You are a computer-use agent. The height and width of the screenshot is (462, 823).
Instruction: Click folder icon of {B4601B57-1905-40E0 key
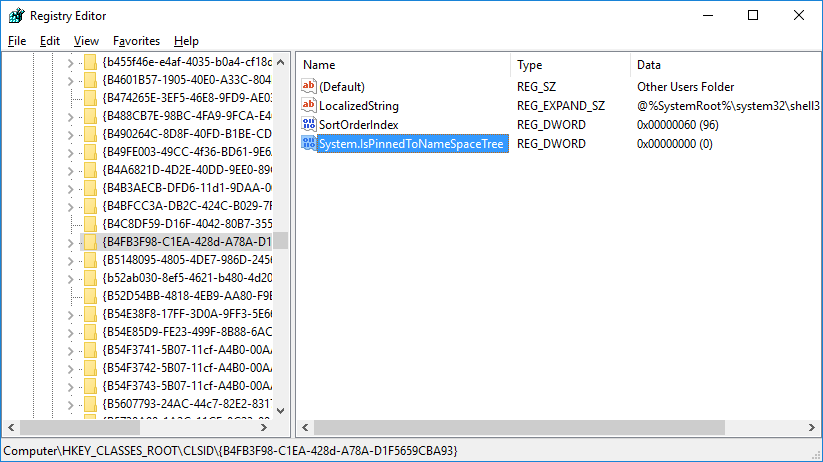(x=90, y=80)
